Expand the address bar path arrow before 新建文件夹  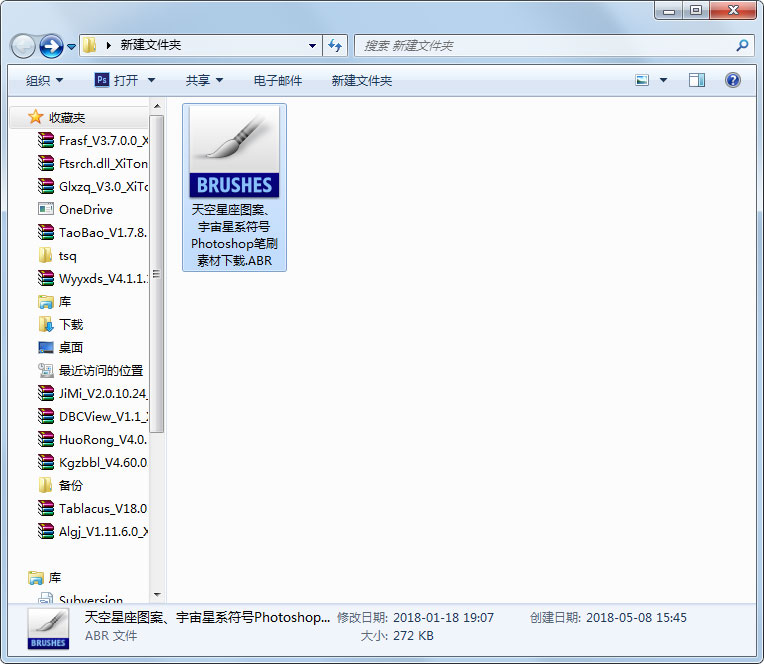[x=109, y=45]
